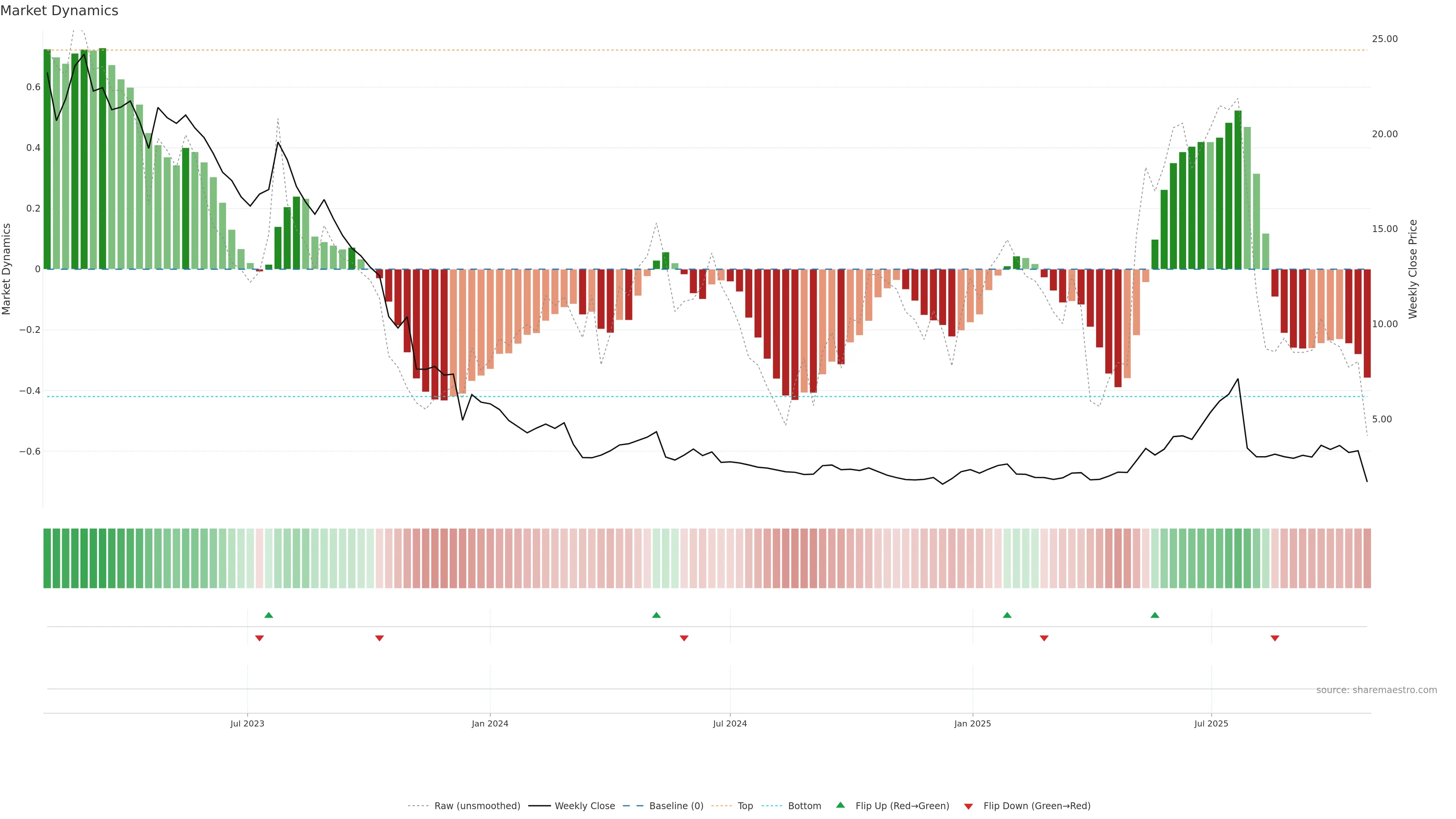Click the Jul 2025 x-axis label

coord(1211,723)
